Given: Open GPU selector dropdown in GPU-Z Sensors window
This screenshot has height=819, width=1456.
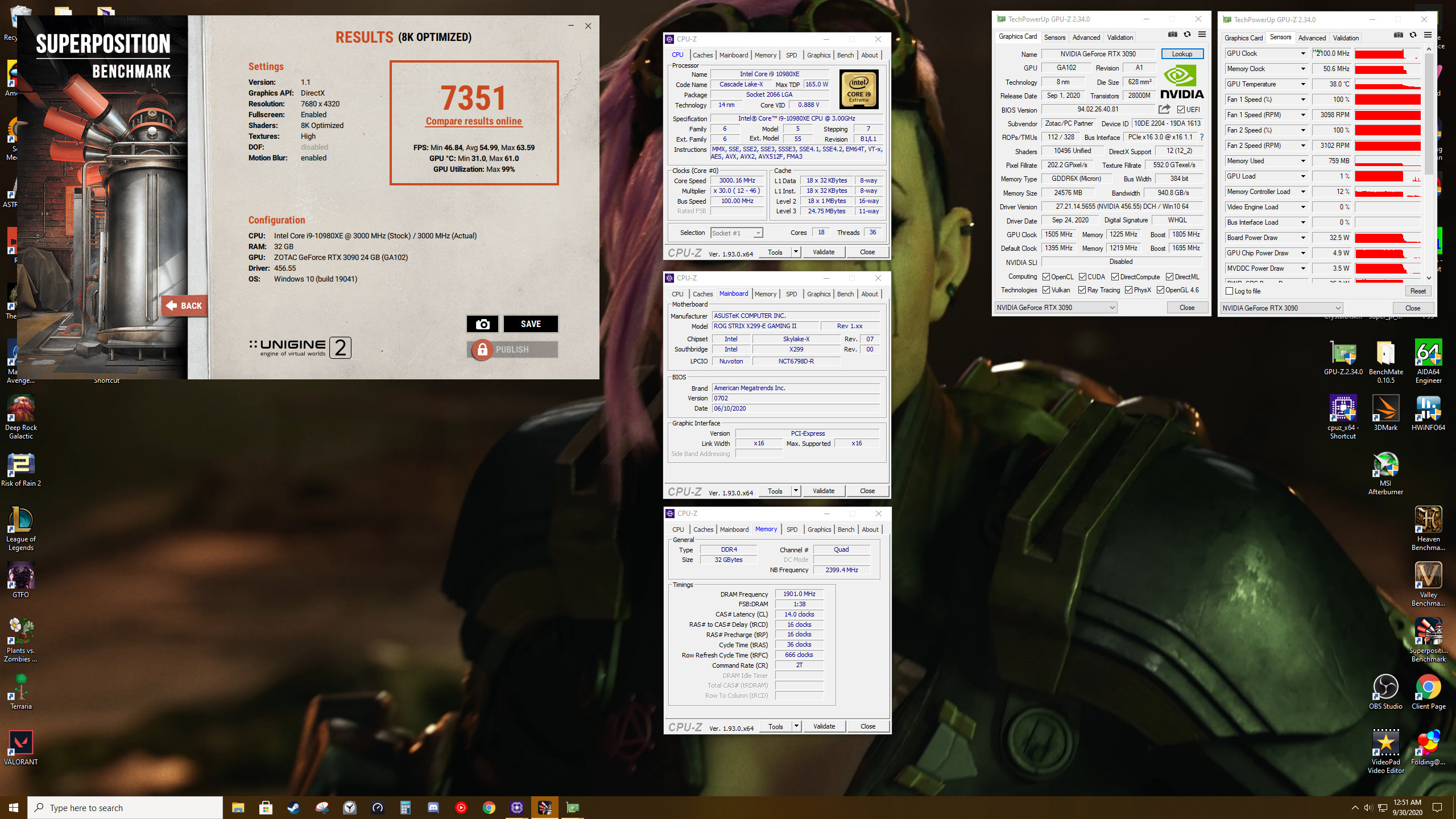Looking at the screenshot, I should click(1281, 308).
